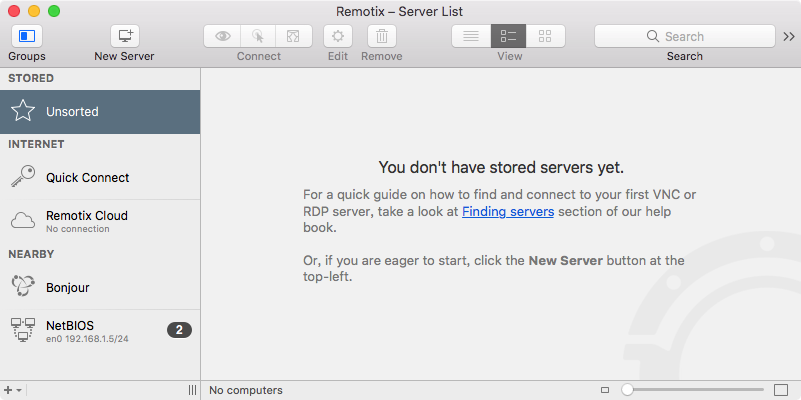Click the Control (cursor) connect icon
The height and width of the screenshot is (400, 801).
258,36
